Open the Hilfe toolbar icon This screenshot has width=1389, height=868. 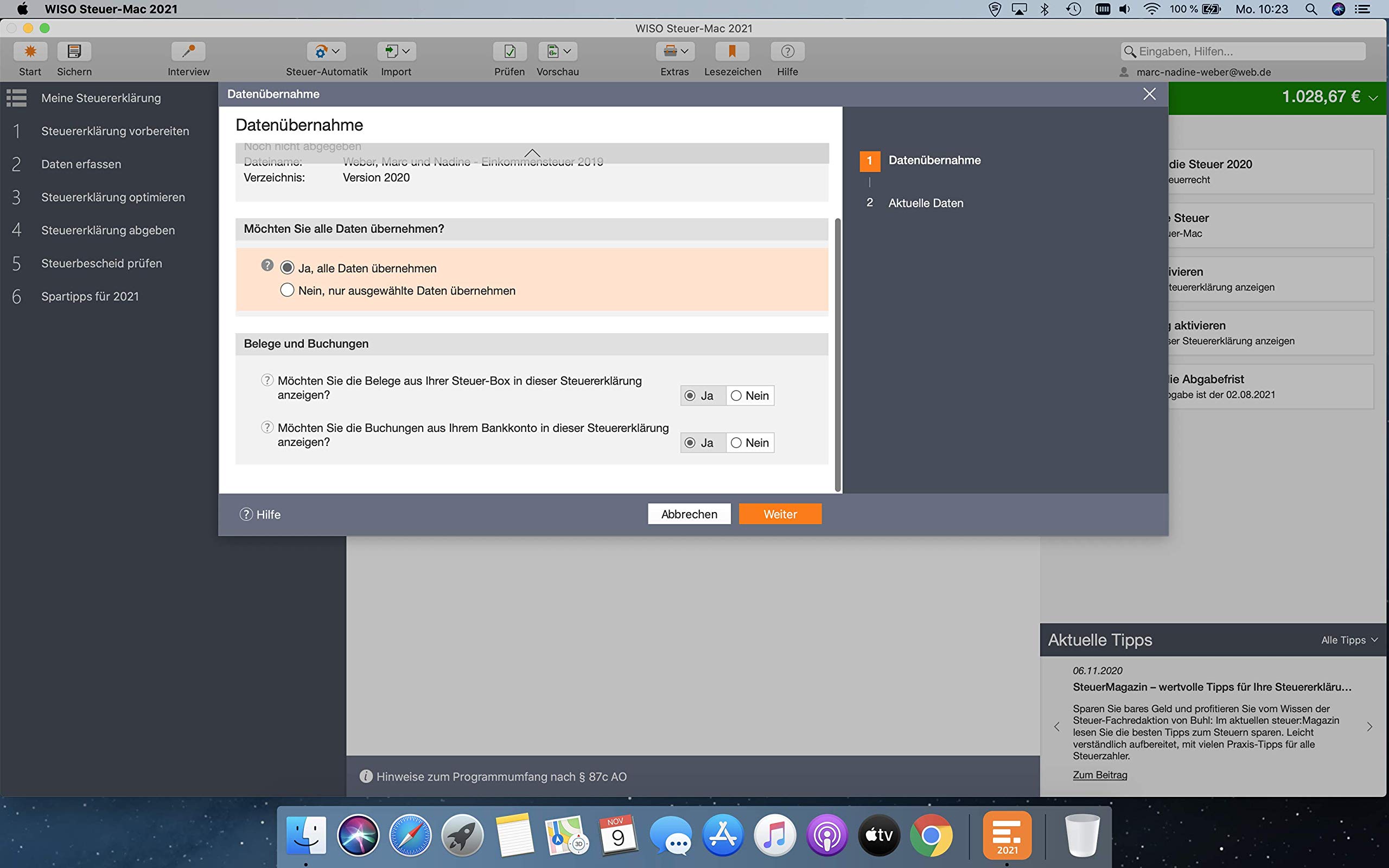[787, 52]
